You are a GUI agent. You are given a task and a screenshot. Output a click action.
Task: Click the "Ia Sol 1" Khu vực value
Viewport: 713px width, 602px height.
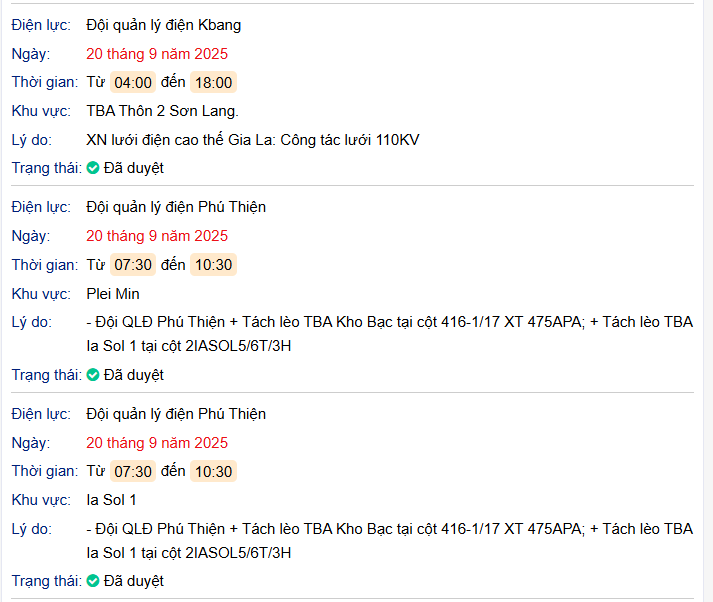112,500
